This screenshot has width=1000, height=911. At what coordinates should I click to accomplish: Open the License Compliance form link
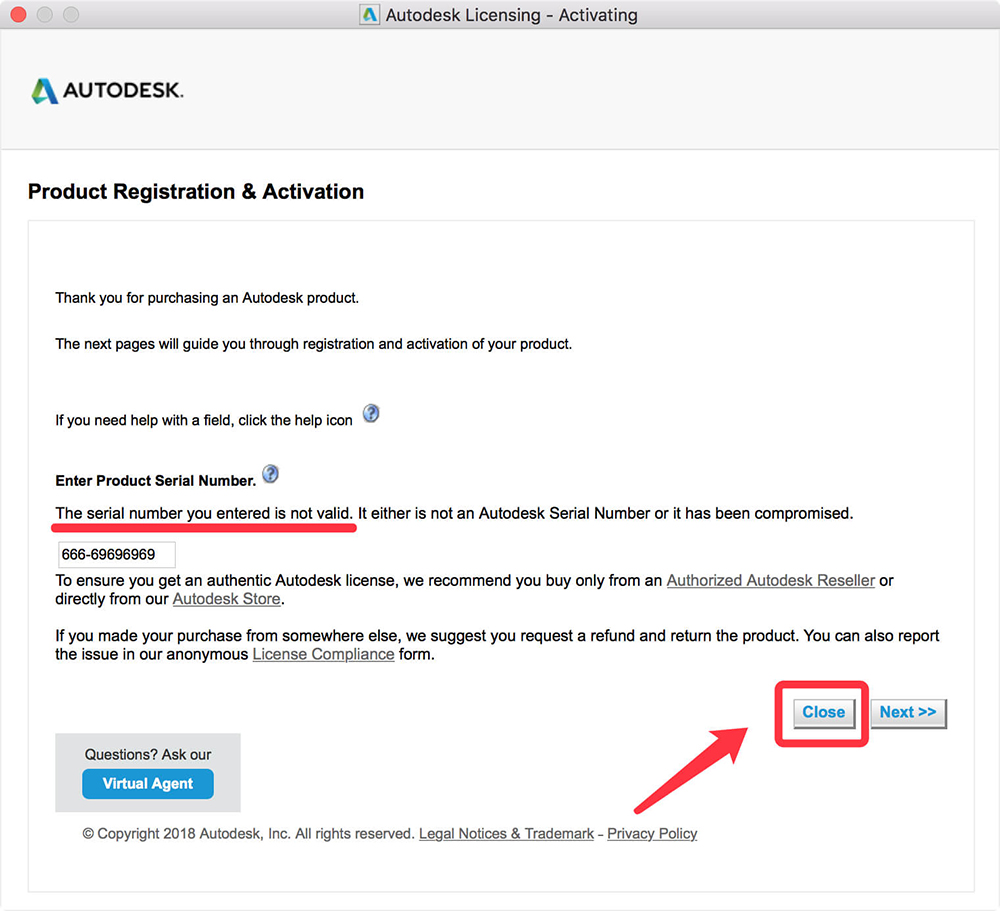coord(323,655)
